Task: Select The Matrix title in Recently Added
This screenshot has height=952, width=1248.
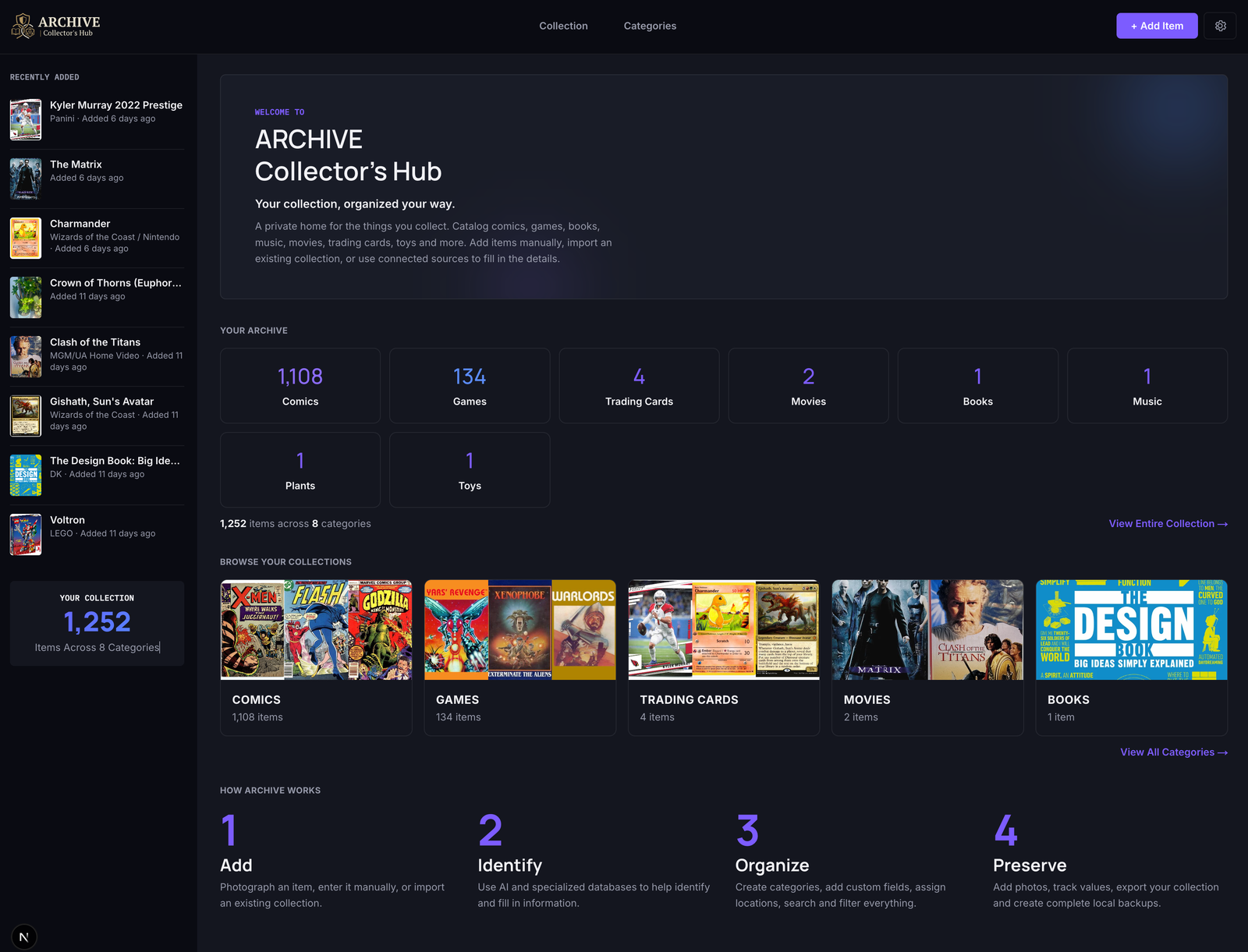Action: coord(76,165)
